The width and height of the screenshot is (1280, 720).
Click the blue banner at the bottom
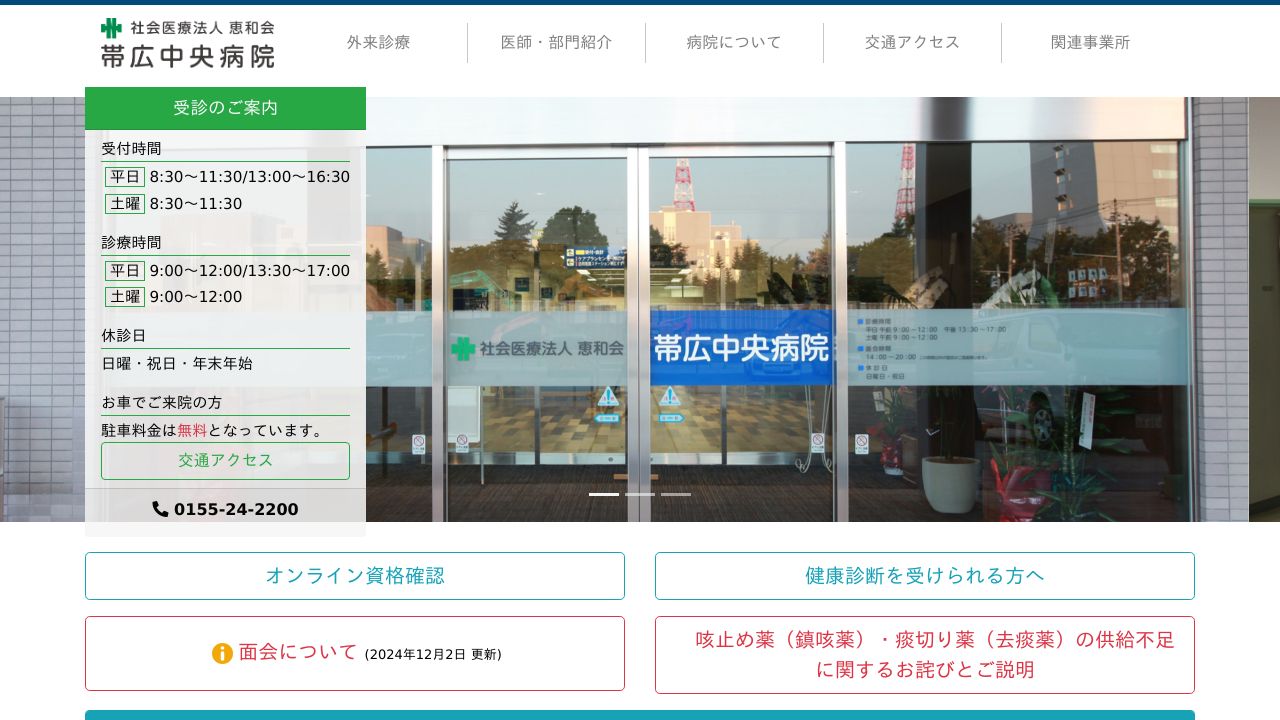point(640,717)
